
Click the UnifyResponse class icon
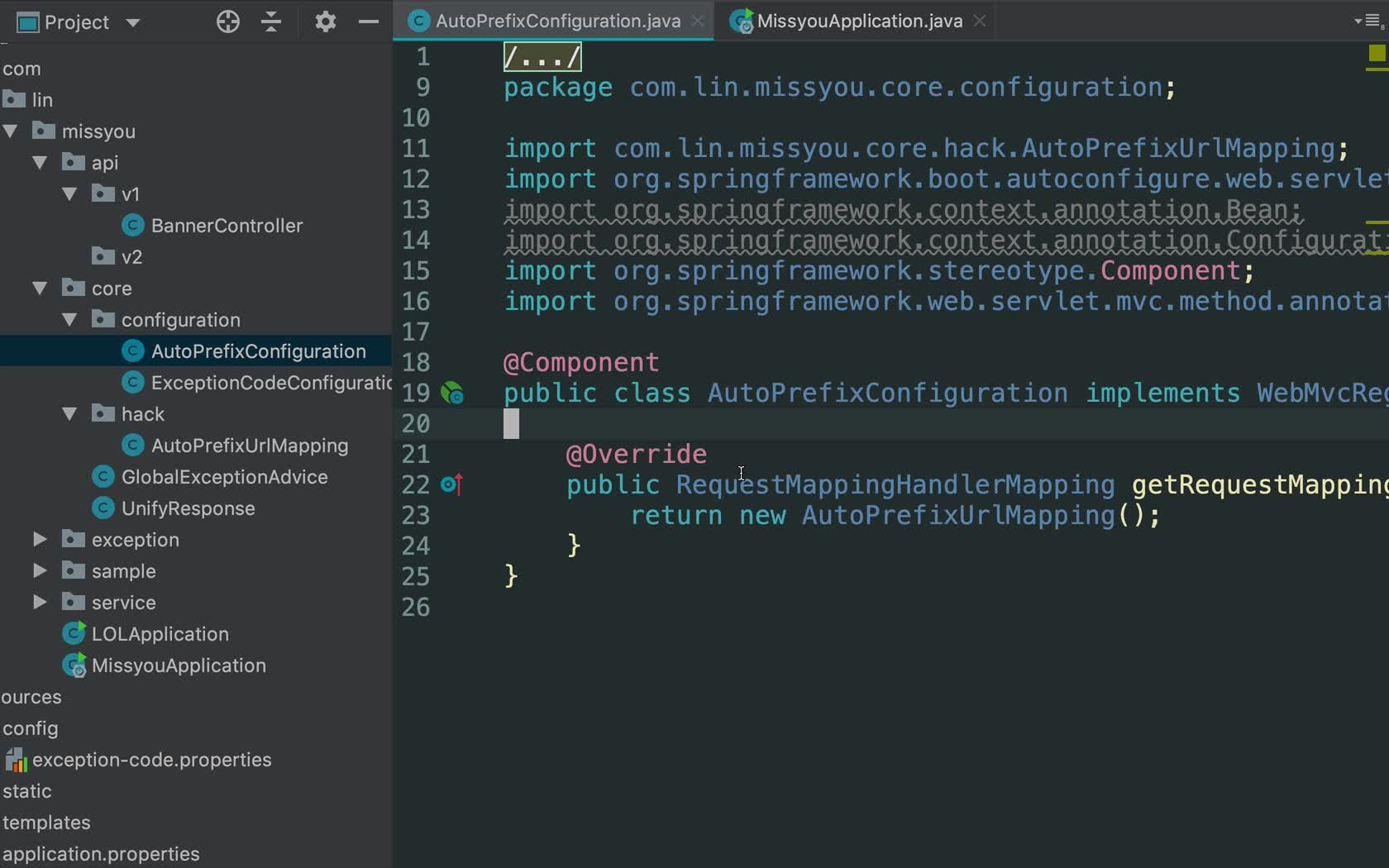point(103,508)
